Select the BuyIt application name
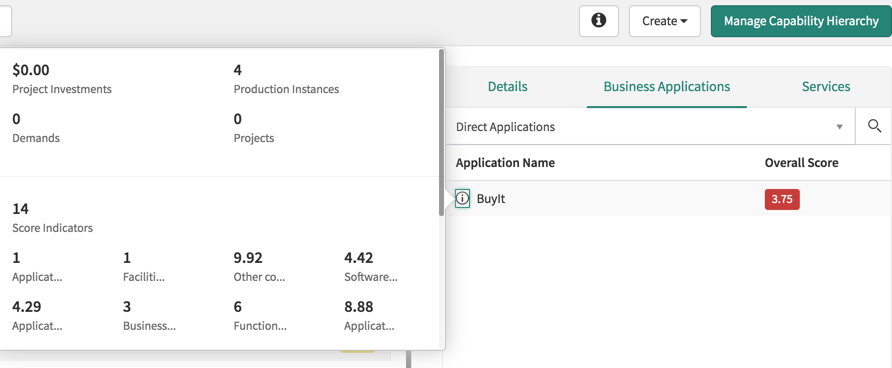 pyautogui.click(x=491, y=199)
